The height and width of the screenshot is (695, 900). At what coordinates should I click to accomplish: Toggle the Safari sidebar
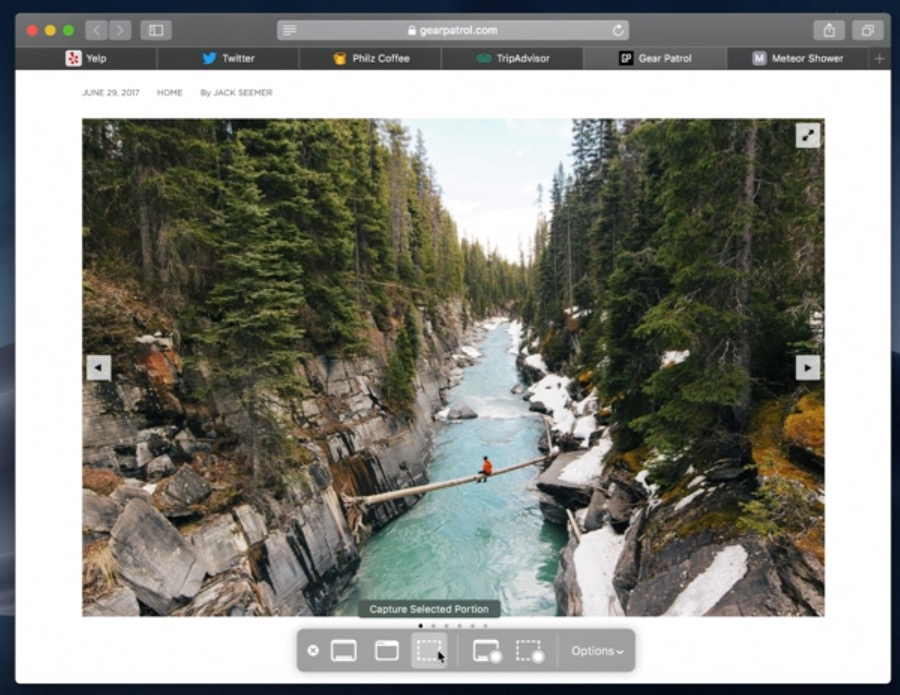[156, 30]
